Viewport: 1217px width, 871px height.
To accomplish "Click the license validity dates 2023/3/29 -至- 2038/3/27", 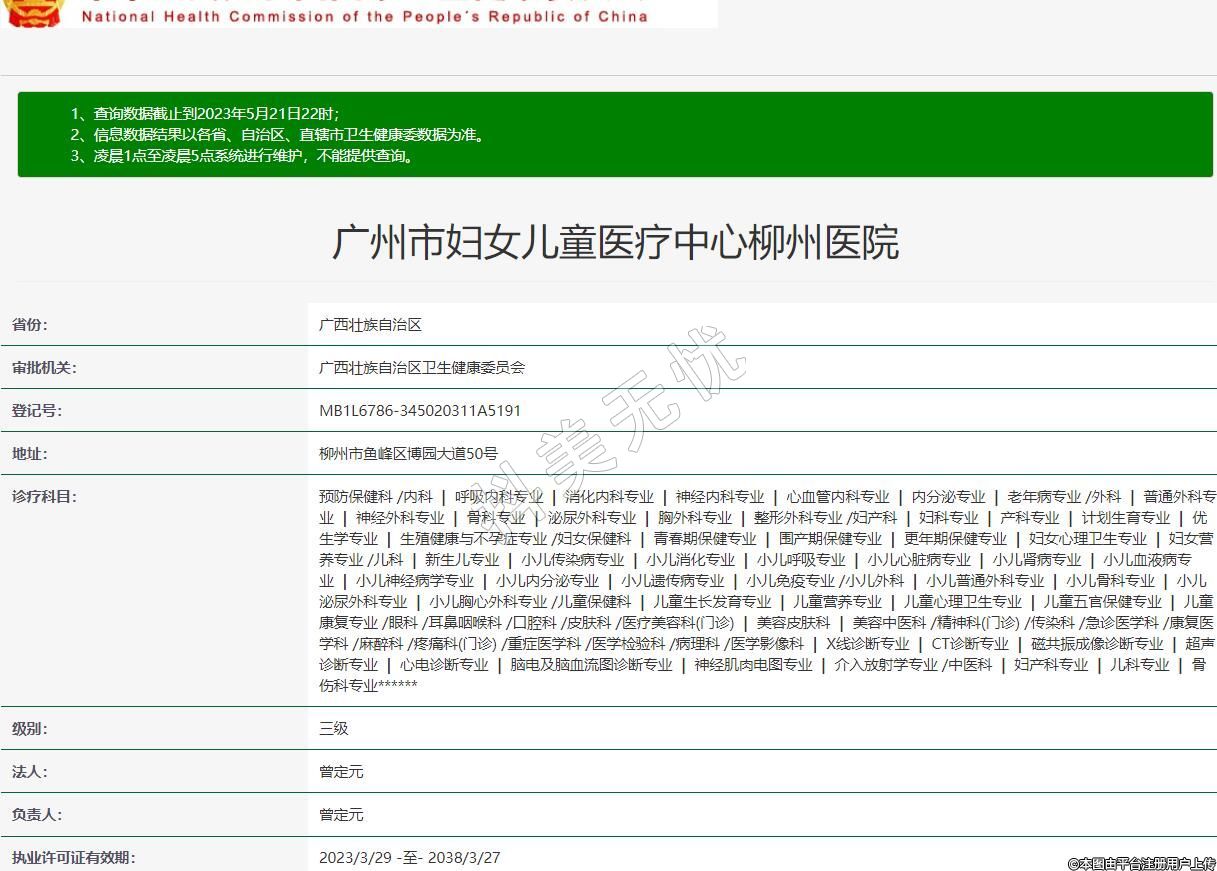I will coord(409,858).
